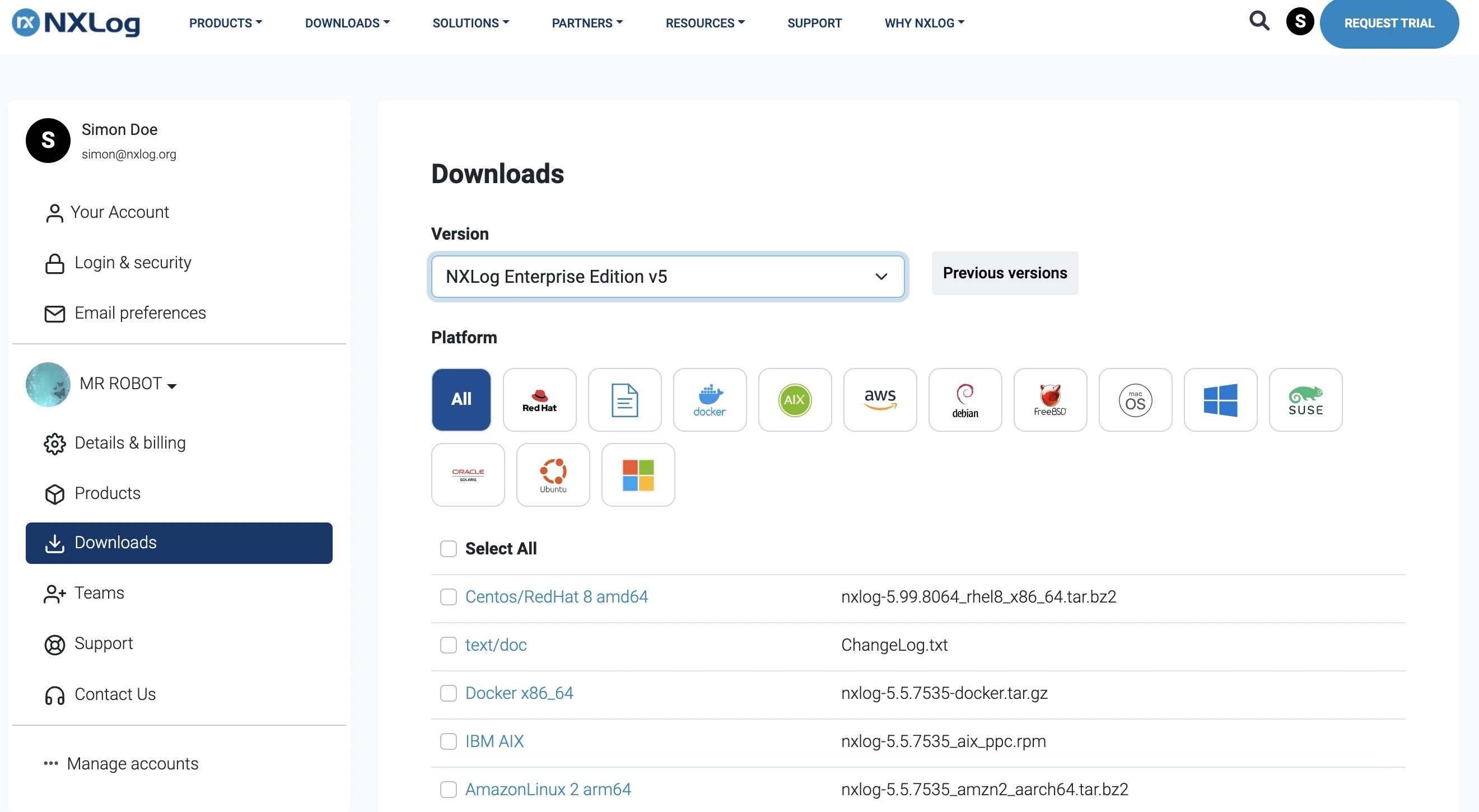Check the Docker x86_64 checkbox

tap(449, 693)
